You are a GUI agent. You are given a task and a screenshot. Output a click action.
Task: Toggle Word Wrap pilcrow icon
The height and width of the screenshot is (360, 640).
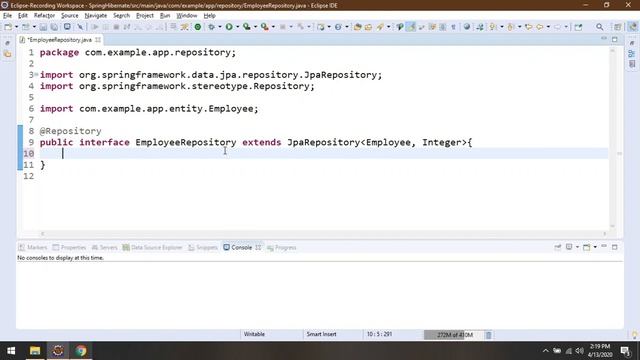point(453,27)
